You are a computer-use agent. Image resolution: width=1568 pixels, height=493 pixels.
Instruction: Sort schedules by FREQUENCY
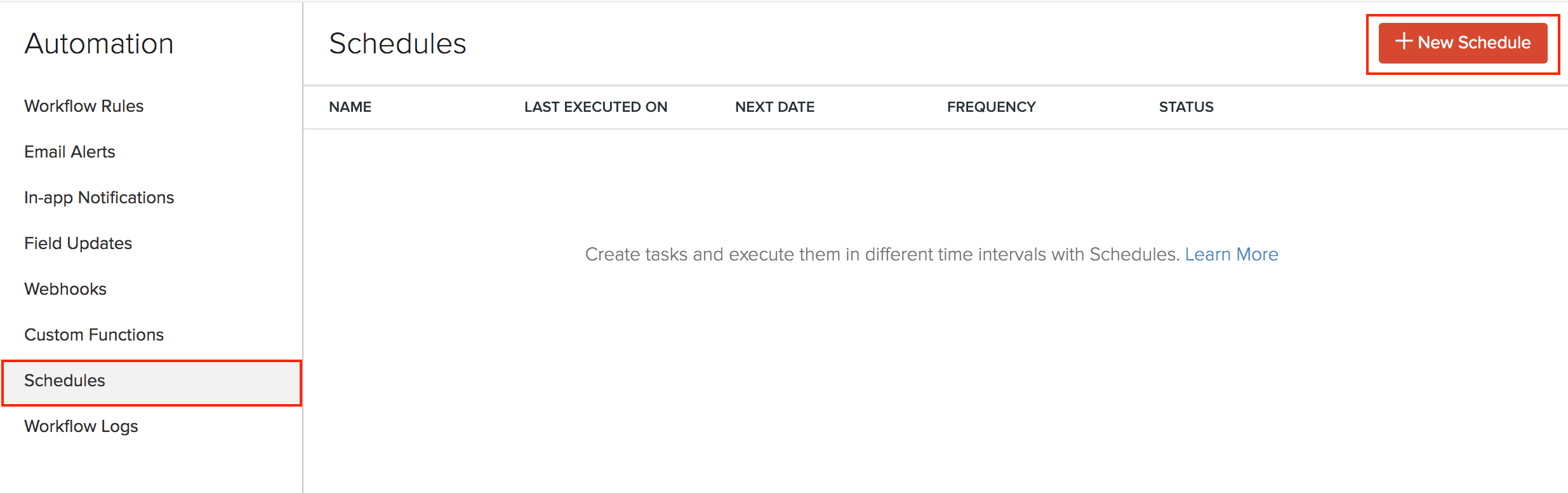pos(991,107)
